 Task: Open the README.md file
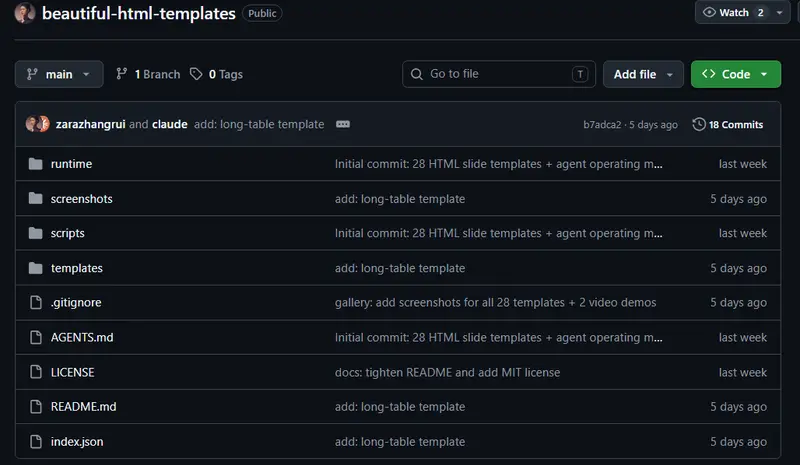[84, 407]
